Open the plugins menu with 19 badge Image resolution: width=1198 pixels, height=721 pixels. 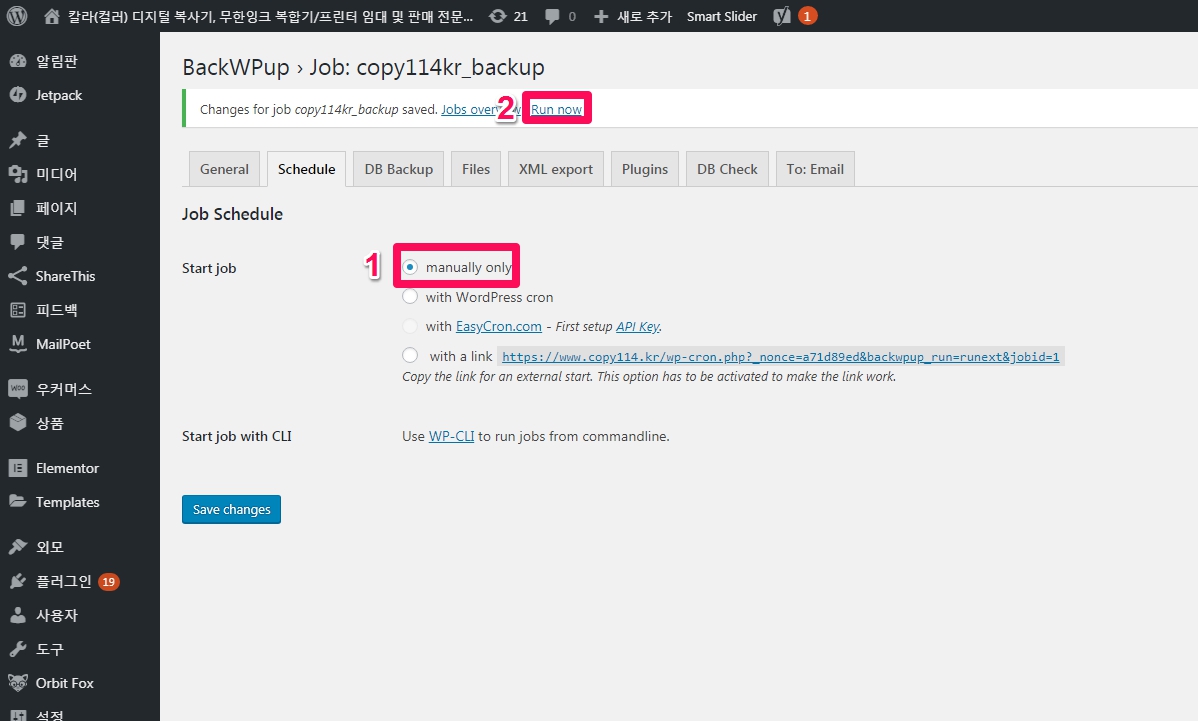point(64,581)
